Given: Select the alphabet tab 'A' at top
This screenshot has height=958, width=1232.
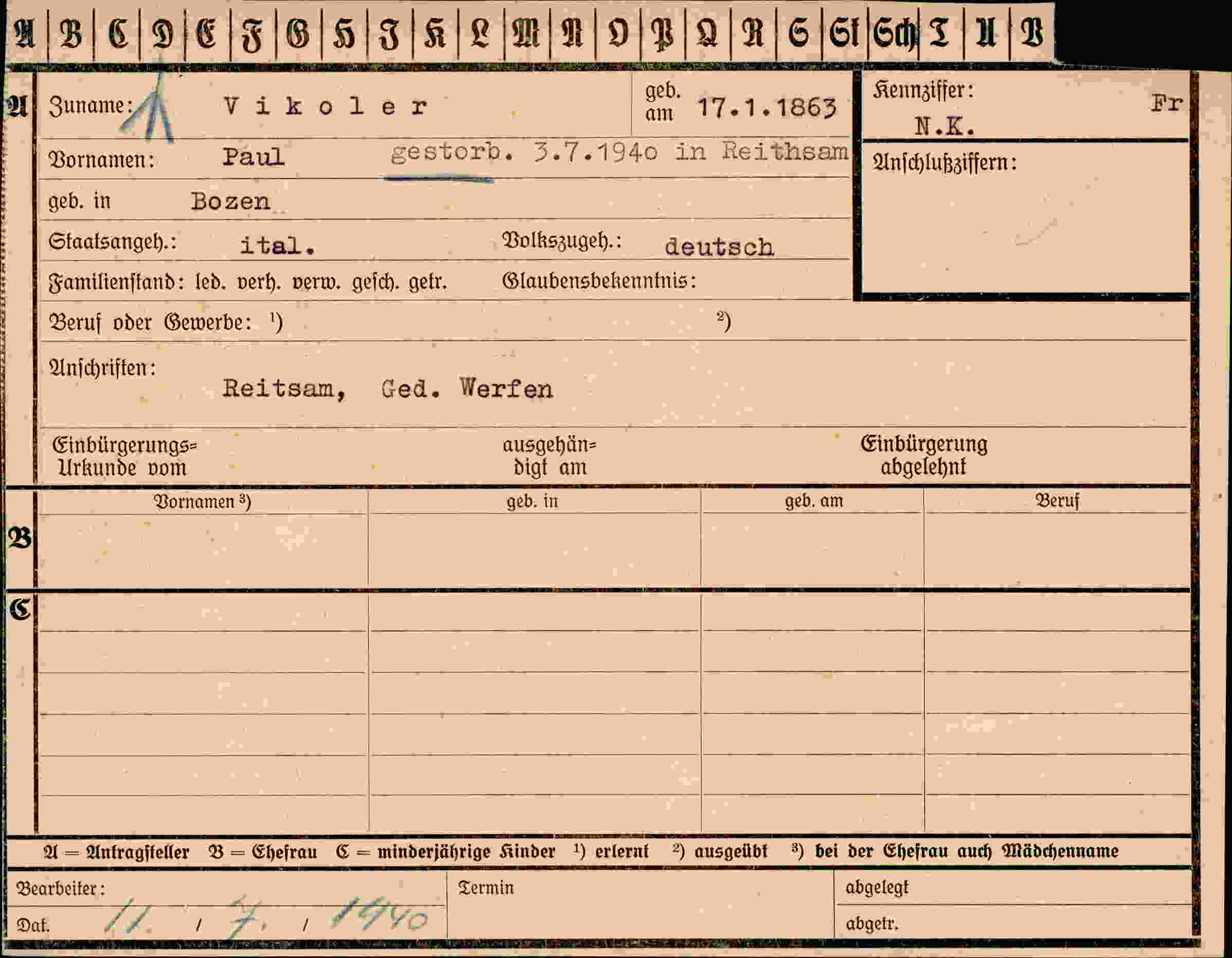Looking at the screenshot, I should pos(25,34).
